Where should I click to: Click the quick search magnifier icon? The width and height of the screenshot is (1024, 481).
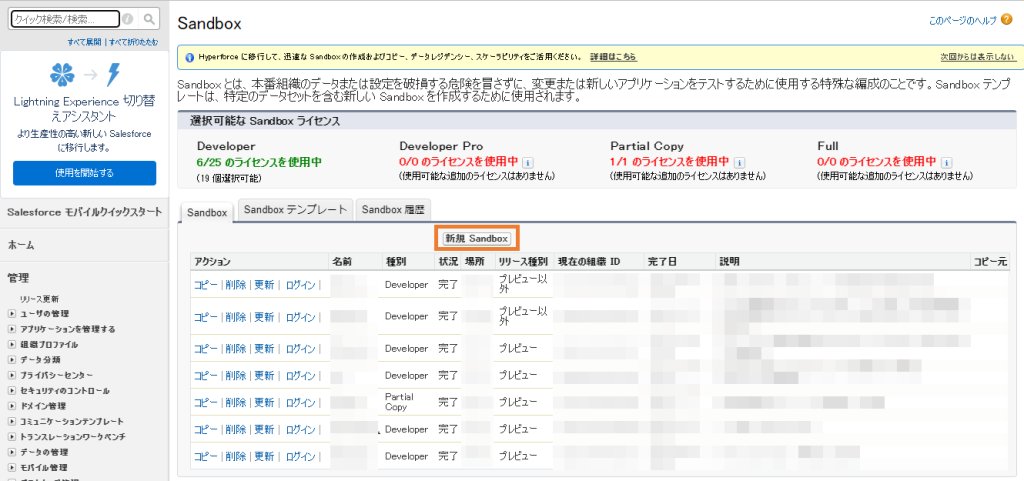coord(149,19)
